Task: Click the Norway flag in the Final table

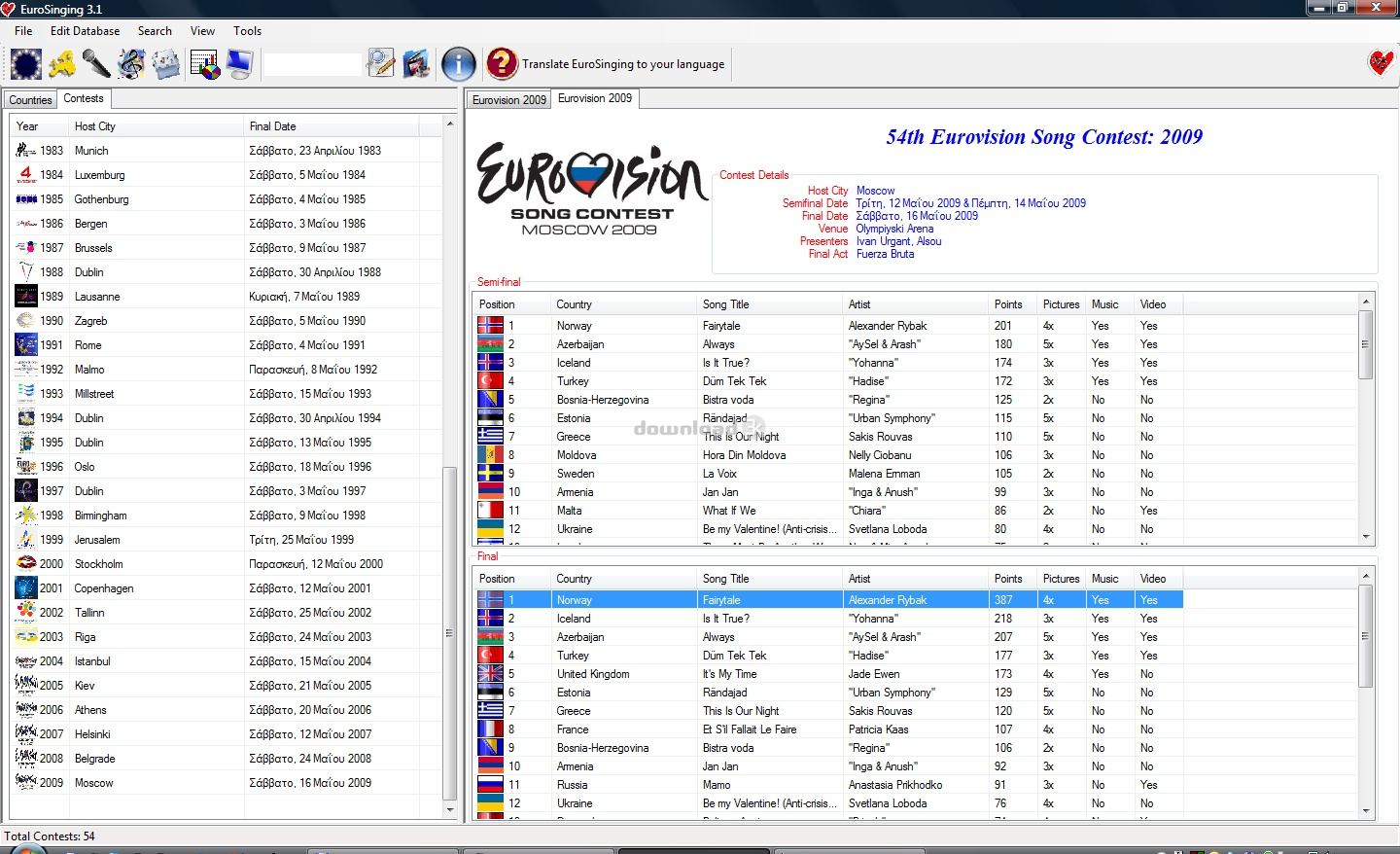Action: [x=490, y=600]
